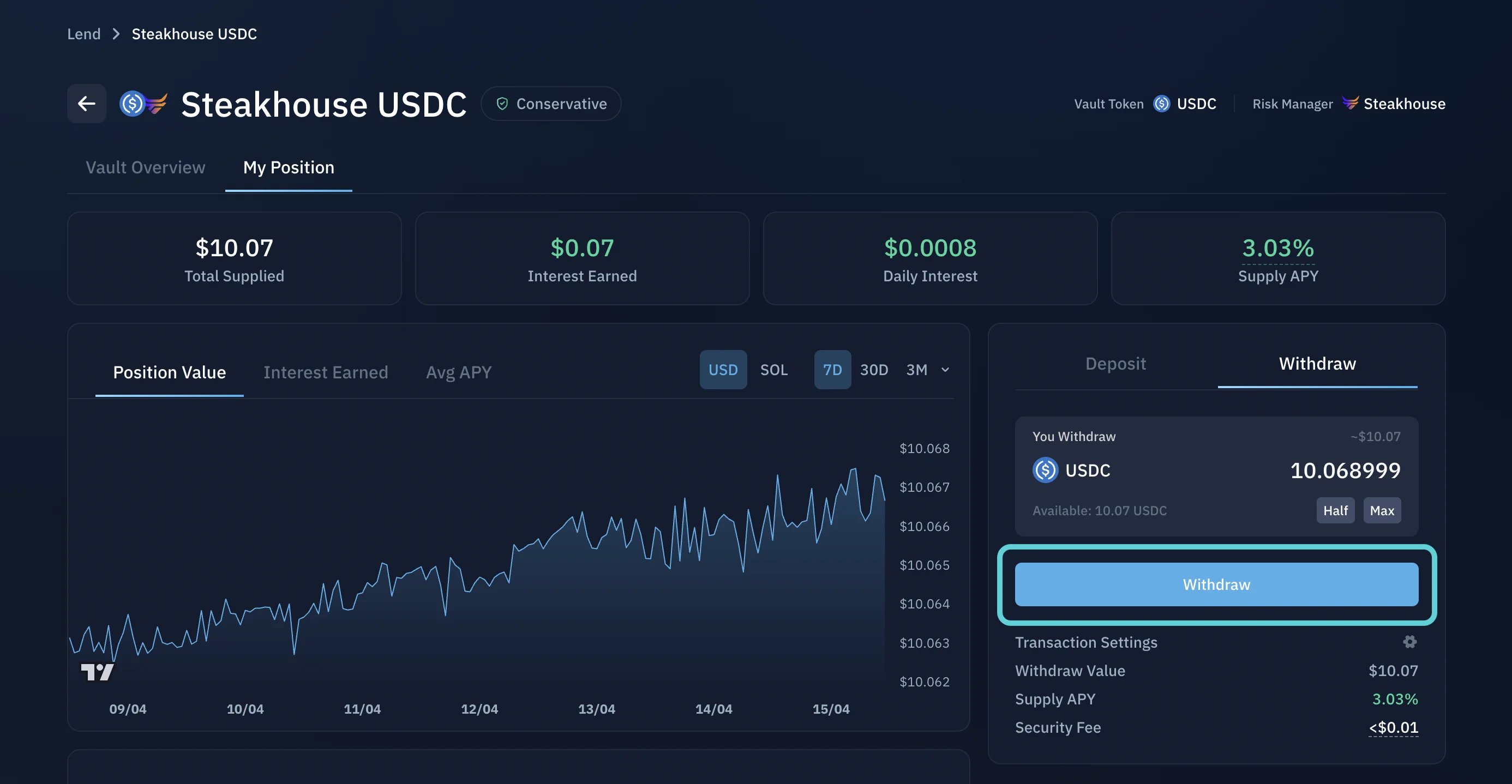Switch chart currency to USD
The image size is (1512, 784).
tap(723, 370)
